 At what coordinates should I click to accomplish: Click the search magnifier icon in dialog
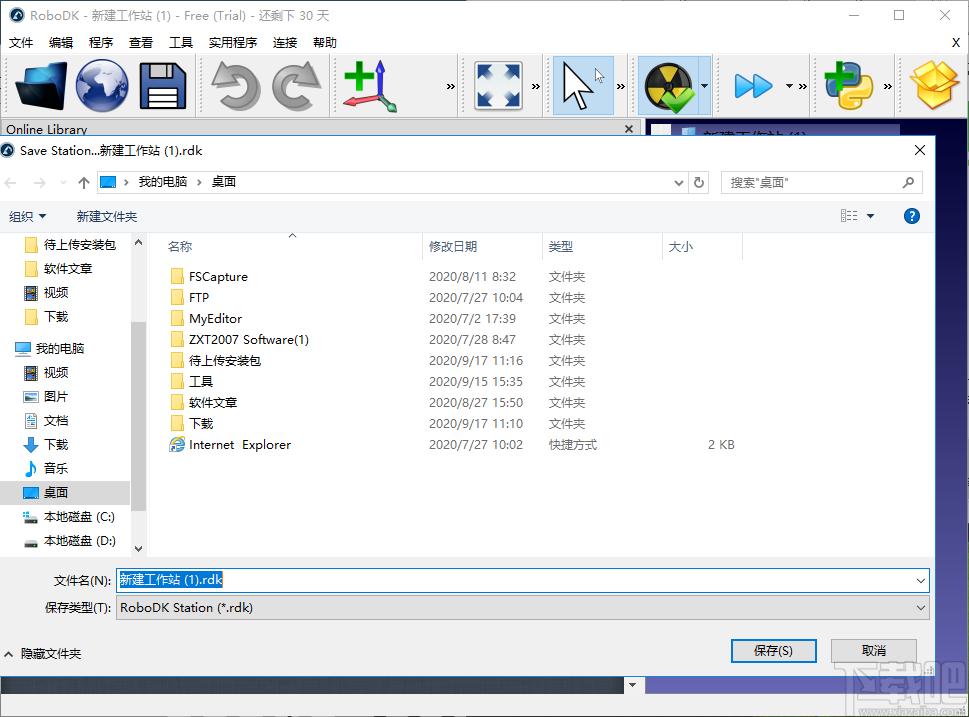pyautogui.click(x=908, y=182)
